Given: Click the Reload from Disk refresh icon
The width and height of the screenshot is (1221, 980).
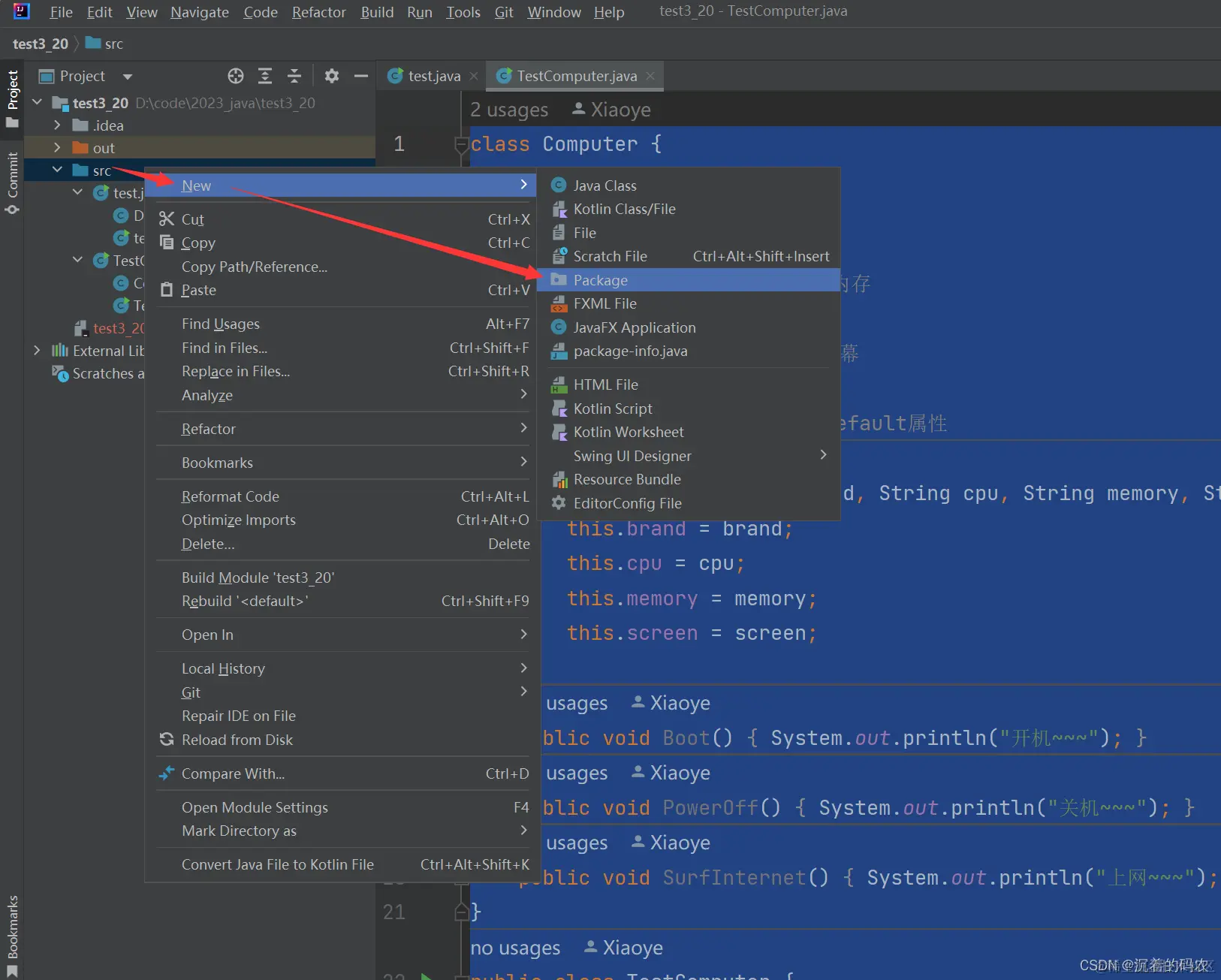Looking at the screenshot, I should (167, 740).
